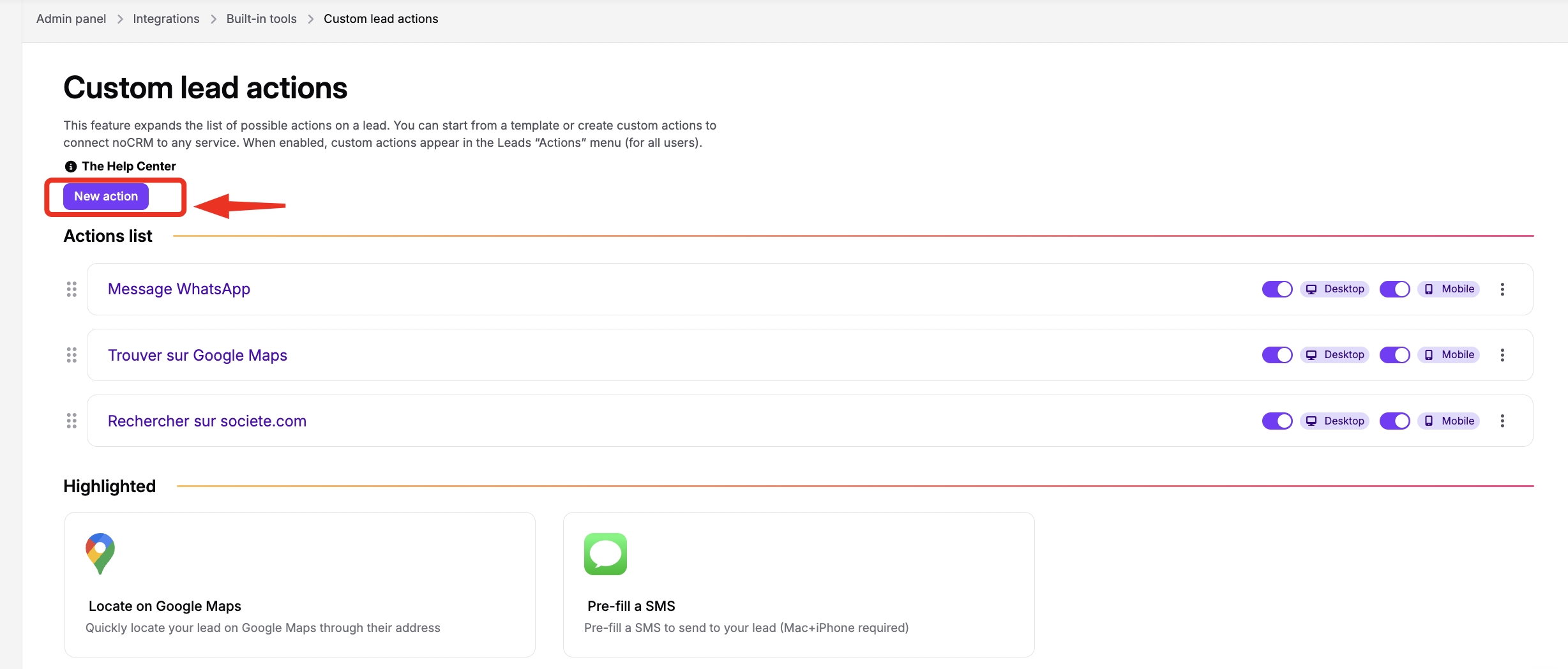Screen dimensions: 1568x669
Task: Click the Google Maps pin icon
Action: (x=100, y=553)
